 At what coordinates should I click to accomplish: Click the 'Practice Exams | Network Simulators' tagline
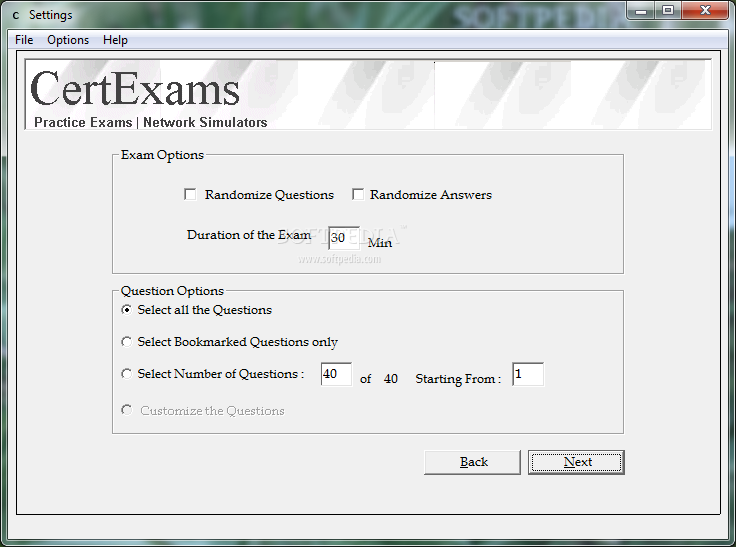pyautogui.click(x=151, y=123)
